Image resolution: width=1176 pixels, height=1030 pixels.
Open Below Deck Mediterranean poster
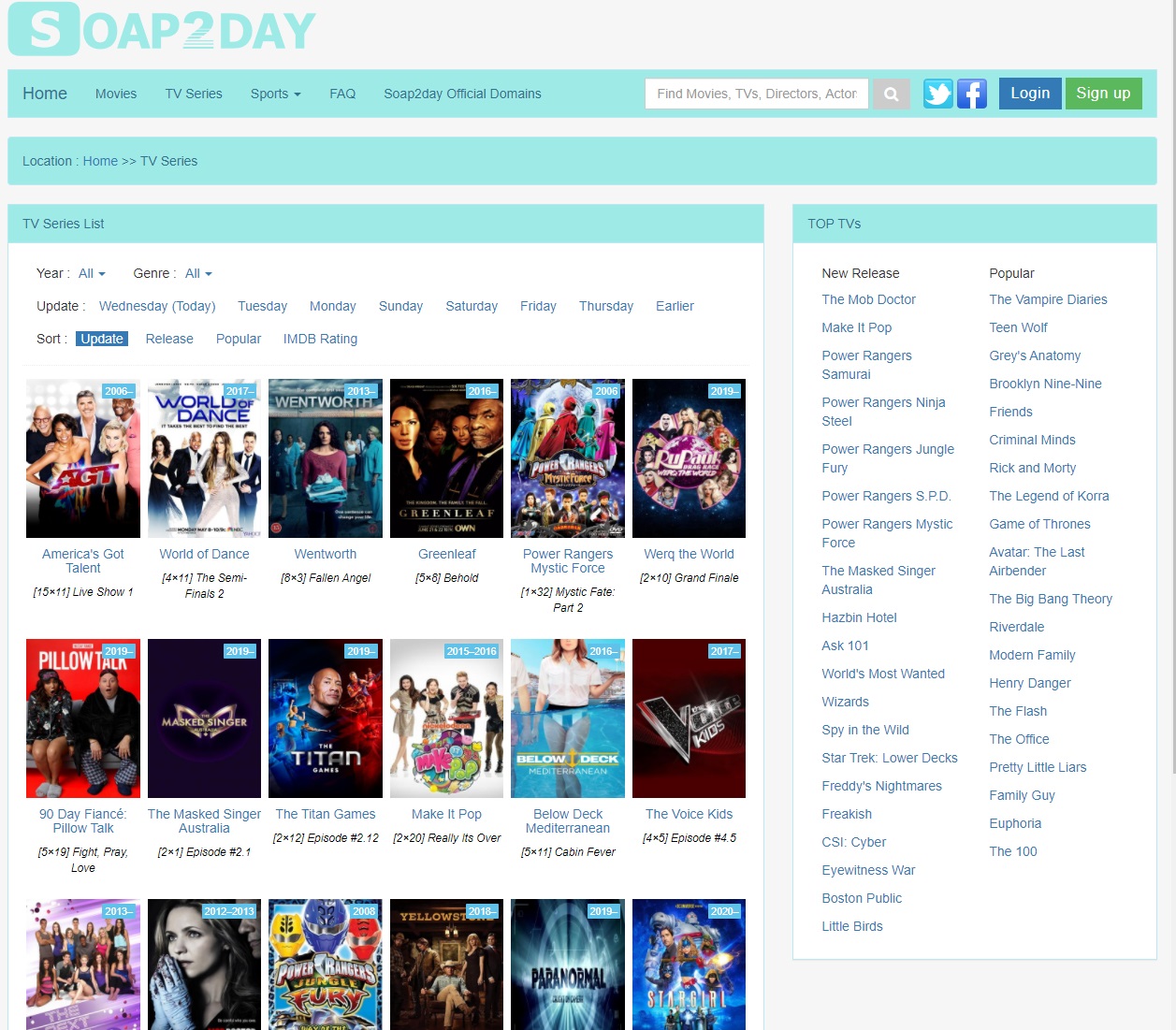[568, 718]
